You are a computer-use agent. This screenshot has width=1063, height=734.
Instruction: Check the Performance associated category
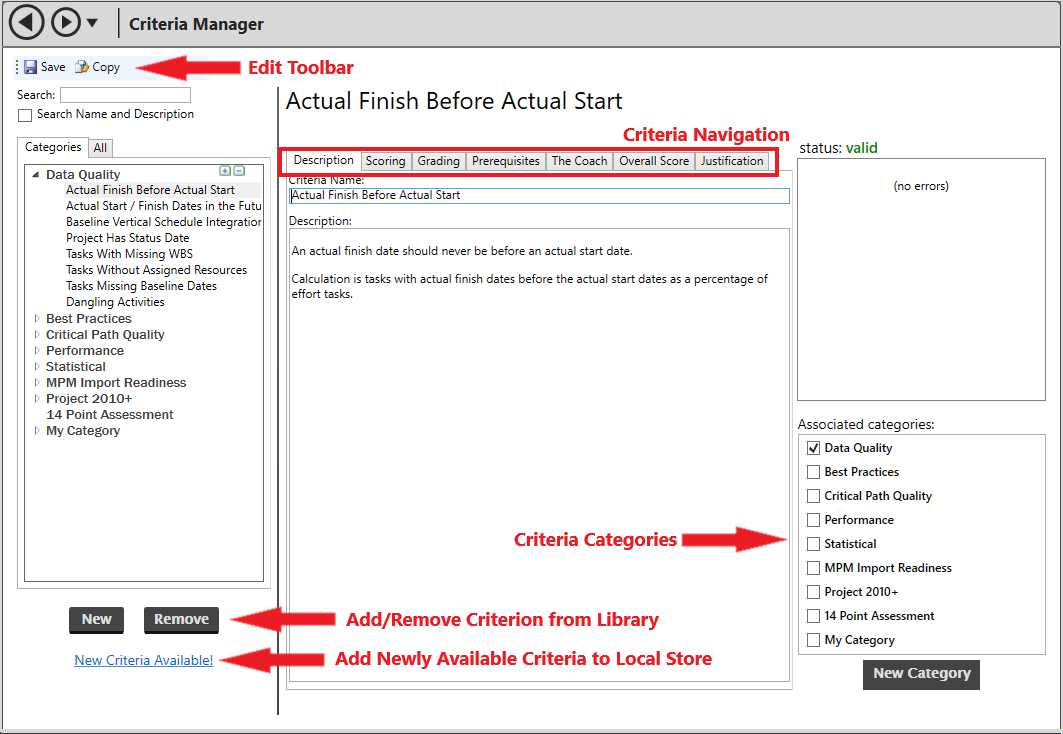[x=813, y=520]
